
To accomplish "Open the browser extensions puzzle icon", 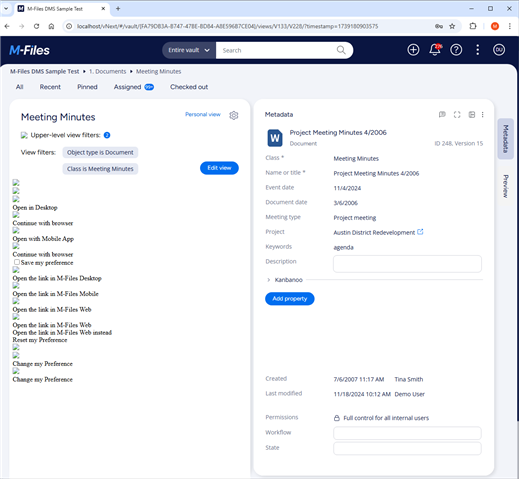I will 473,26.
